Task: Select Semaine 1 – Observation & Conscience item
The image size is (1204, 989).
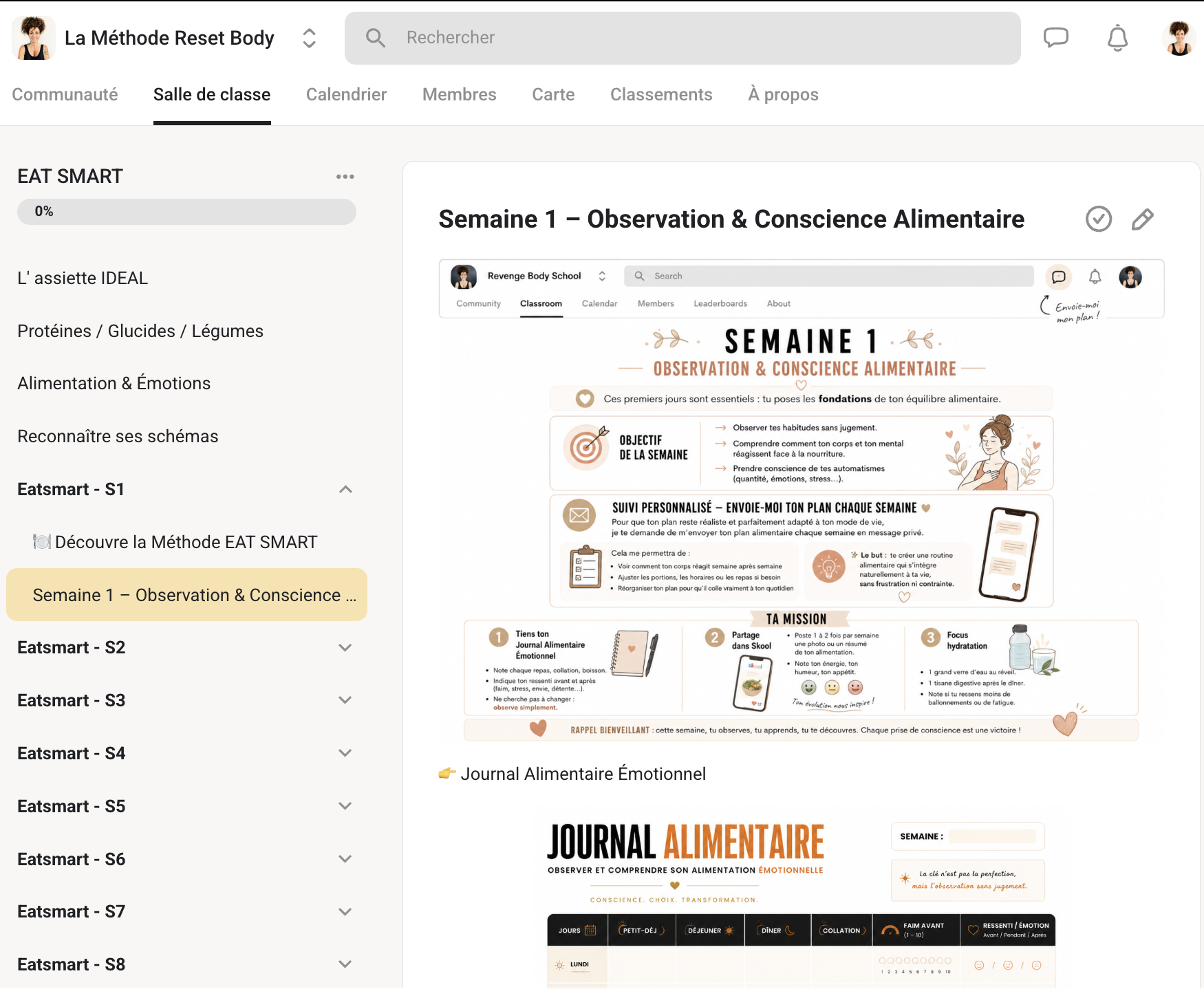Action: click(186, 595)
